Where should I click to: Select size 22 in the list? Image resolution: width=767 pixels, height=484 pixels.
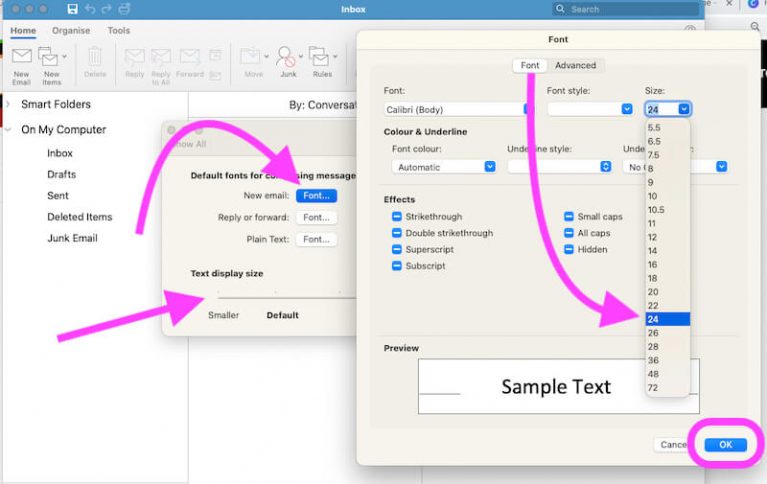click(668, 306)
